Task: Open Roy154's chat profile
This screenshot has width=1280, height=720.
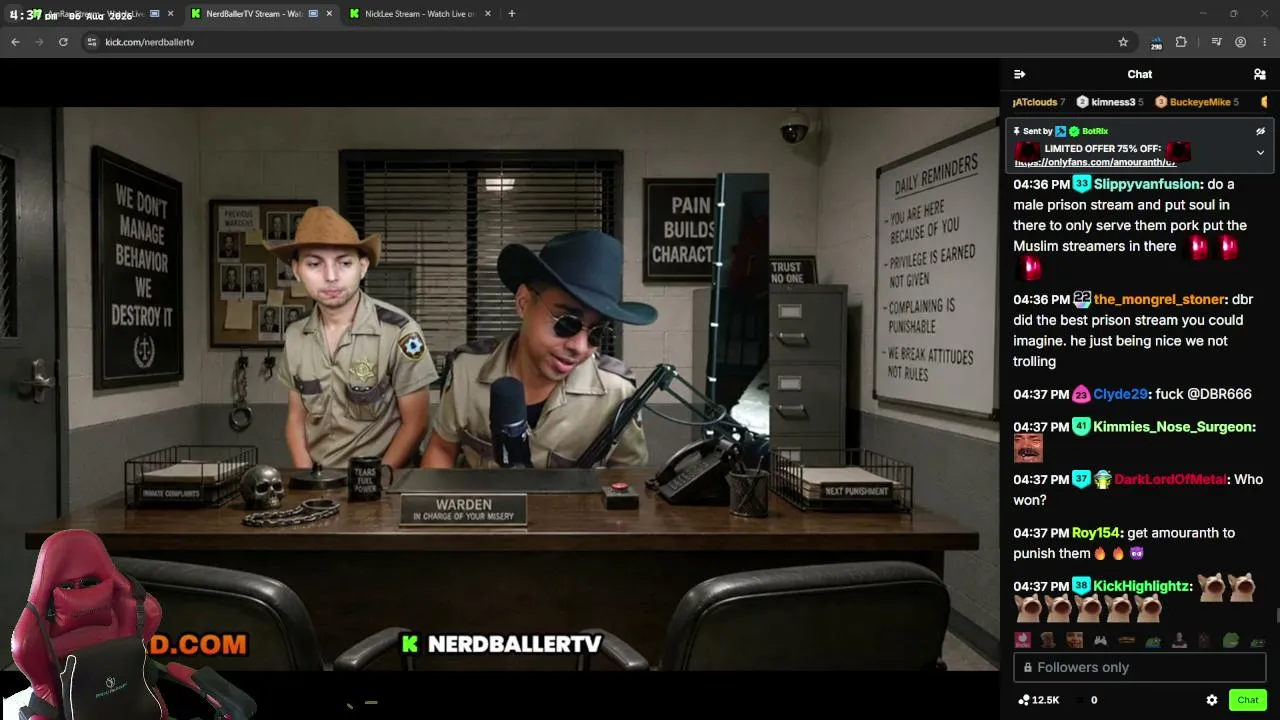Action: (1096, 533)
